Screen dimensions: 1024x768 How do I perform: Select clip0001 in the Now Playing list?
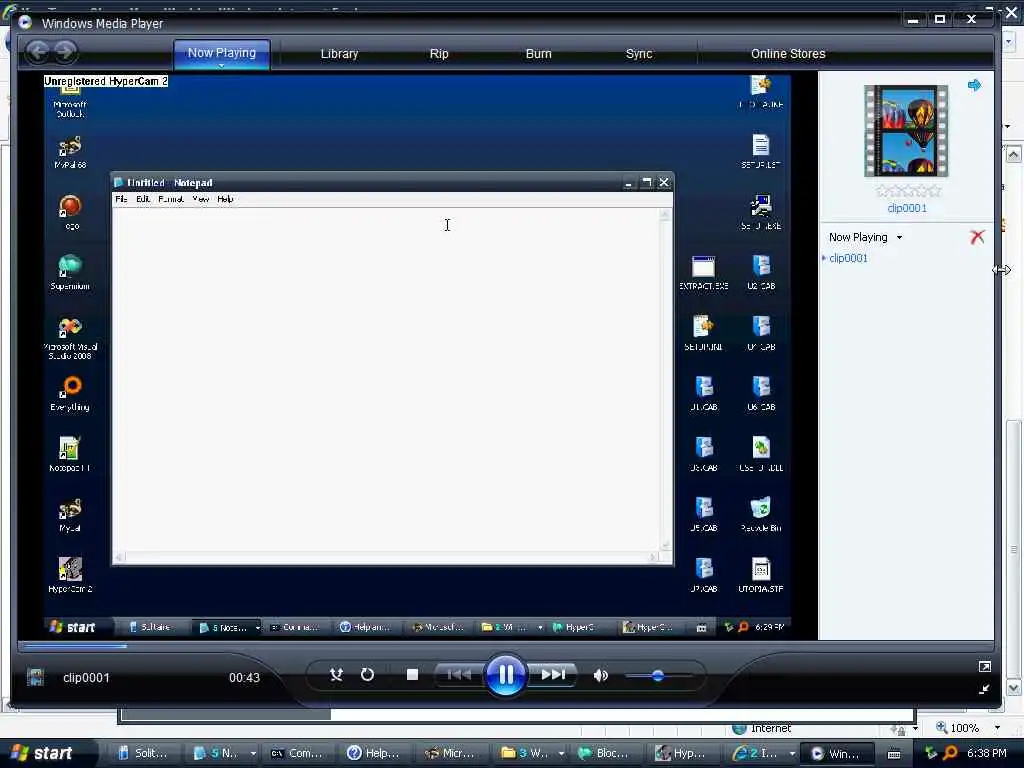(848, 258)
